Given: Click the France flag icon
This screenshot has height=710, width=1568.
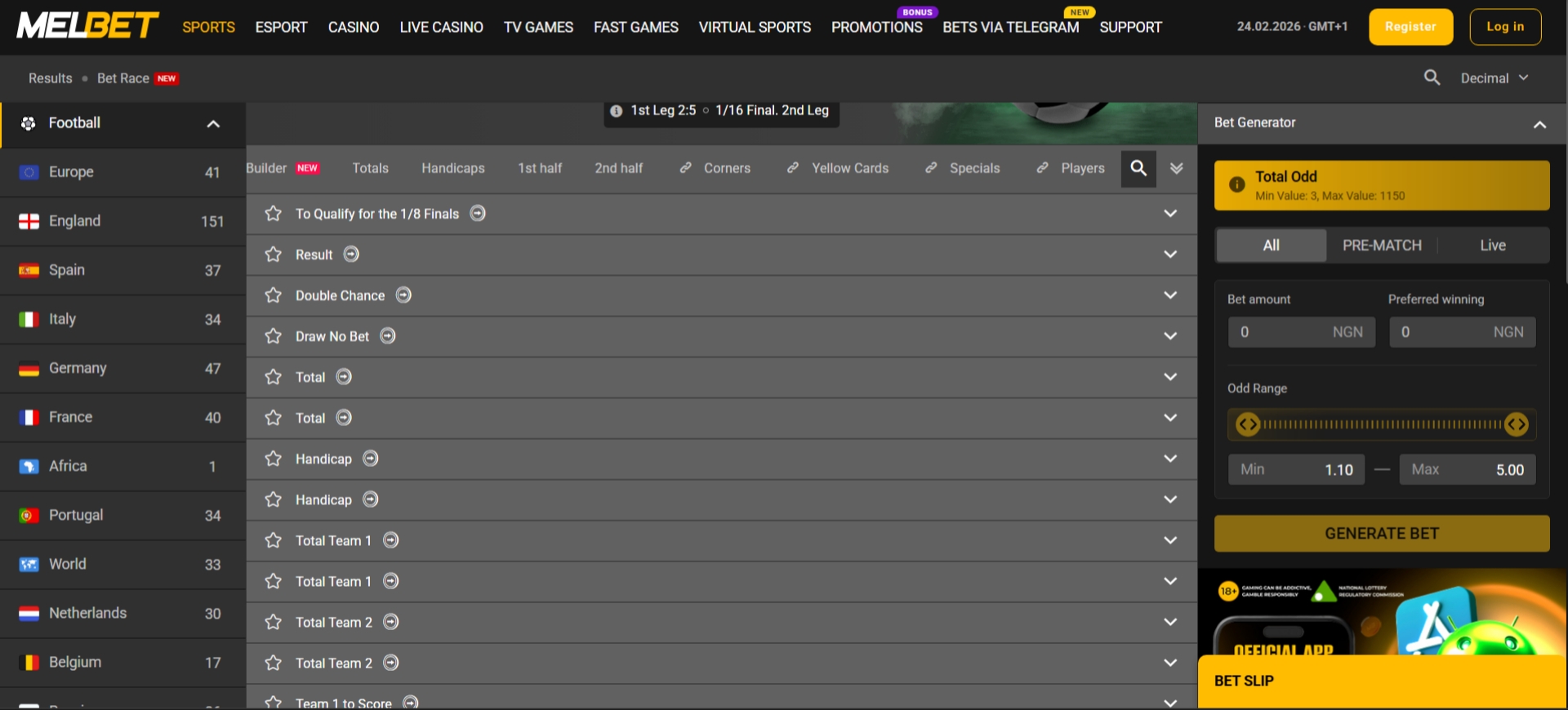Looking at the screenshot, I should click(29, 417).
